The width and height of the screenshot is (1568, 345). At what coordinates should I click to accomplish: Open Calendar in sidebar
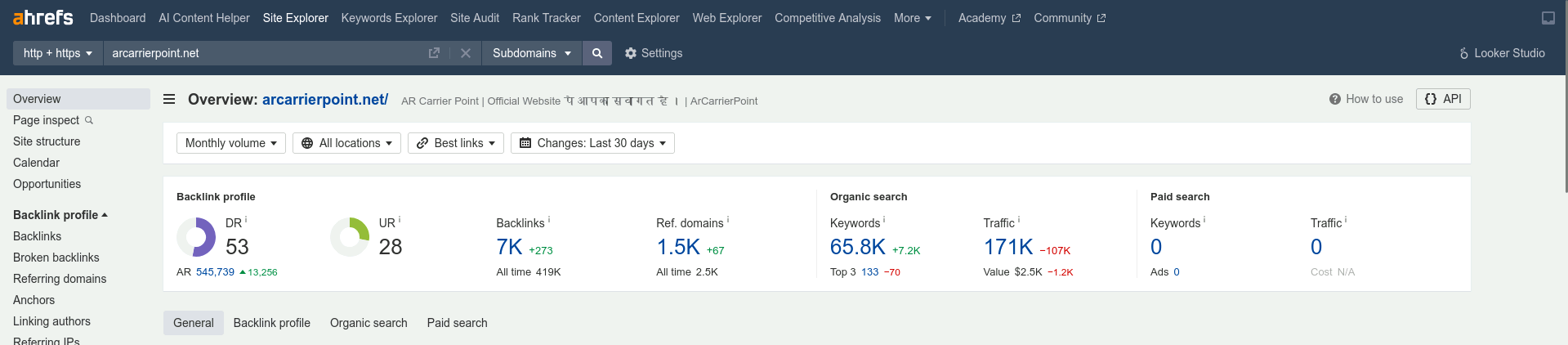pos(36,163)
